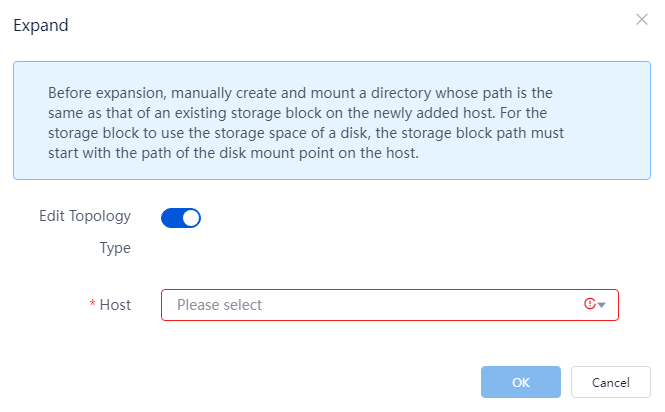Screen dimensions: 665x412
Task: Click the "Type" label under Edit Topology
Action: point(115,248)
